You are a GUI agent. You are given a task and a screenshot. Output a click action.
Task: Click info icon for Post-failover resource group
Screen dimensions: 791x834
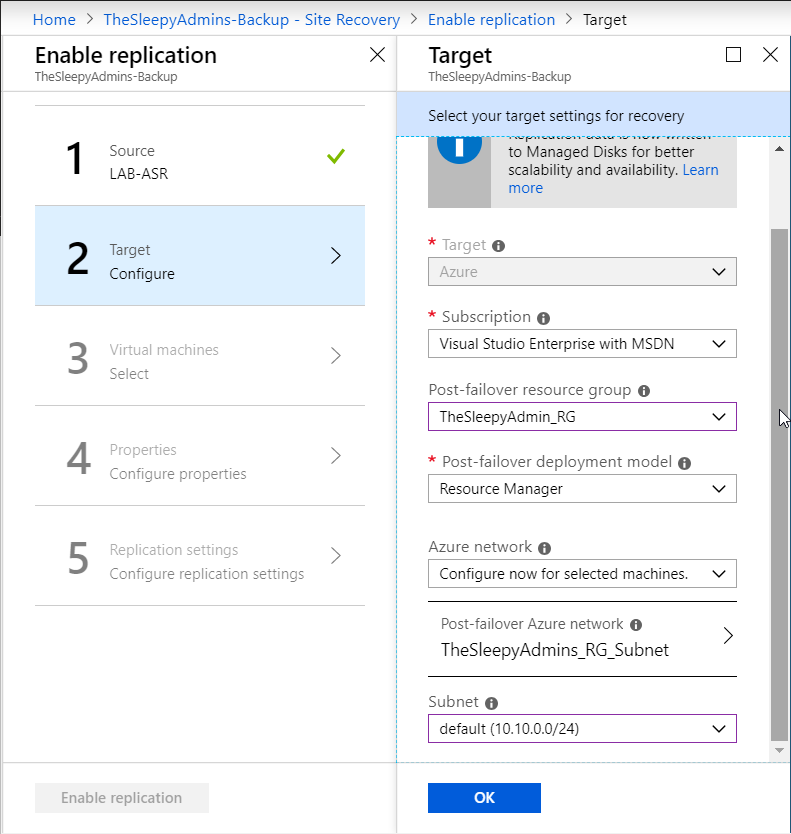[644, 391]
